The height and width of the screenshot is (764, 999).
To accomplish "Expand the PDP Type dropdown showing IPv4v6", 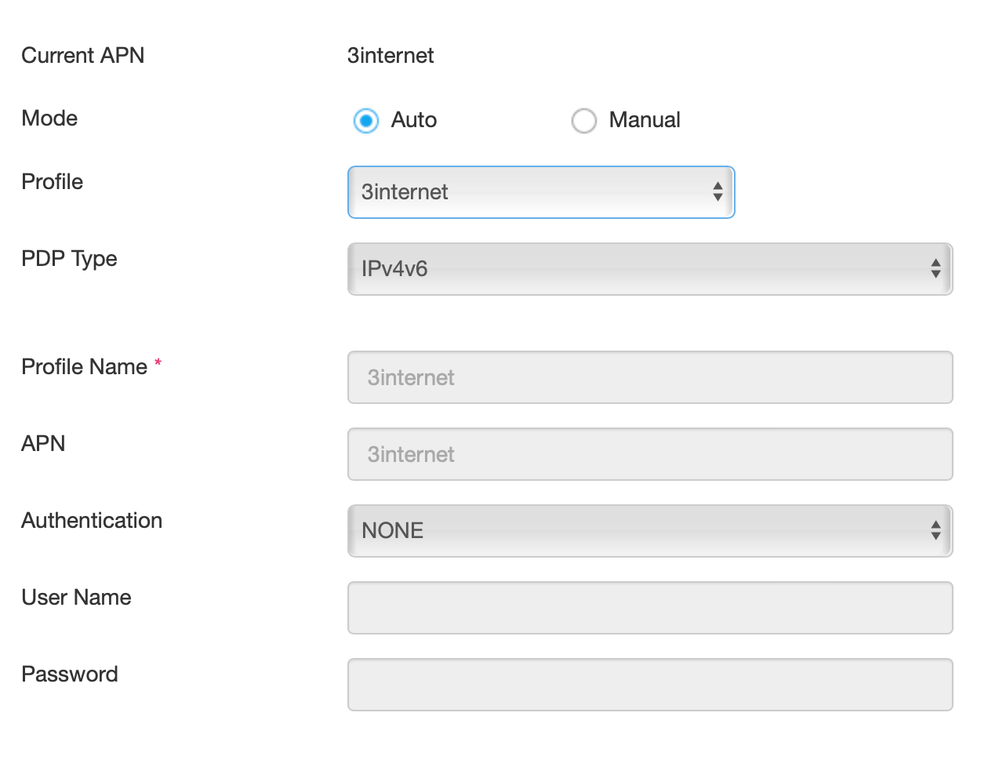I will (640, 269).
